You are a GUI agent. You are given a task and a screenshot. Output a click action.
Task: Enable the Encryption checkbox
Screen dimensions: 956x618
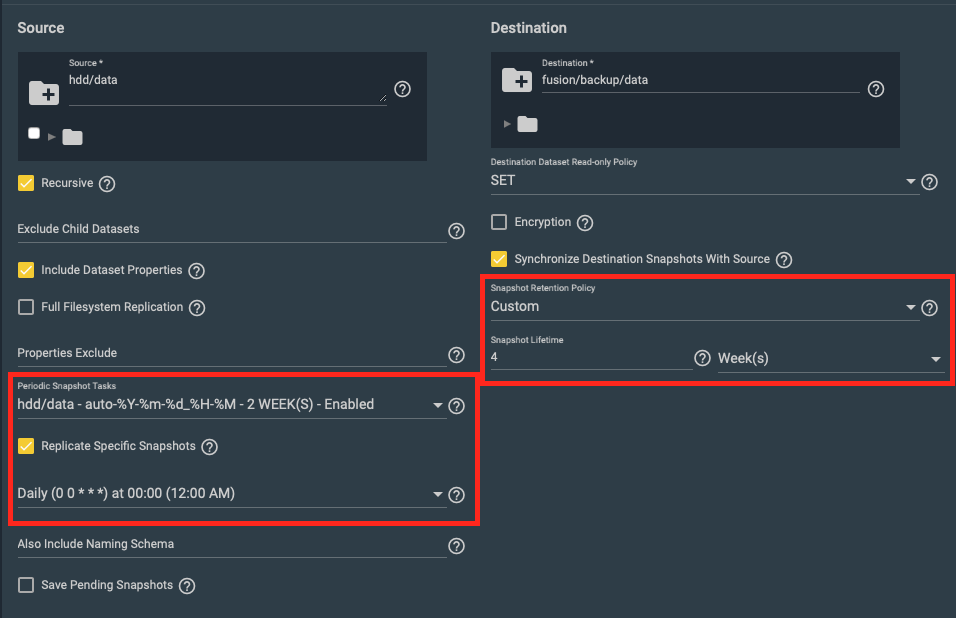click(x=499, y=222)
